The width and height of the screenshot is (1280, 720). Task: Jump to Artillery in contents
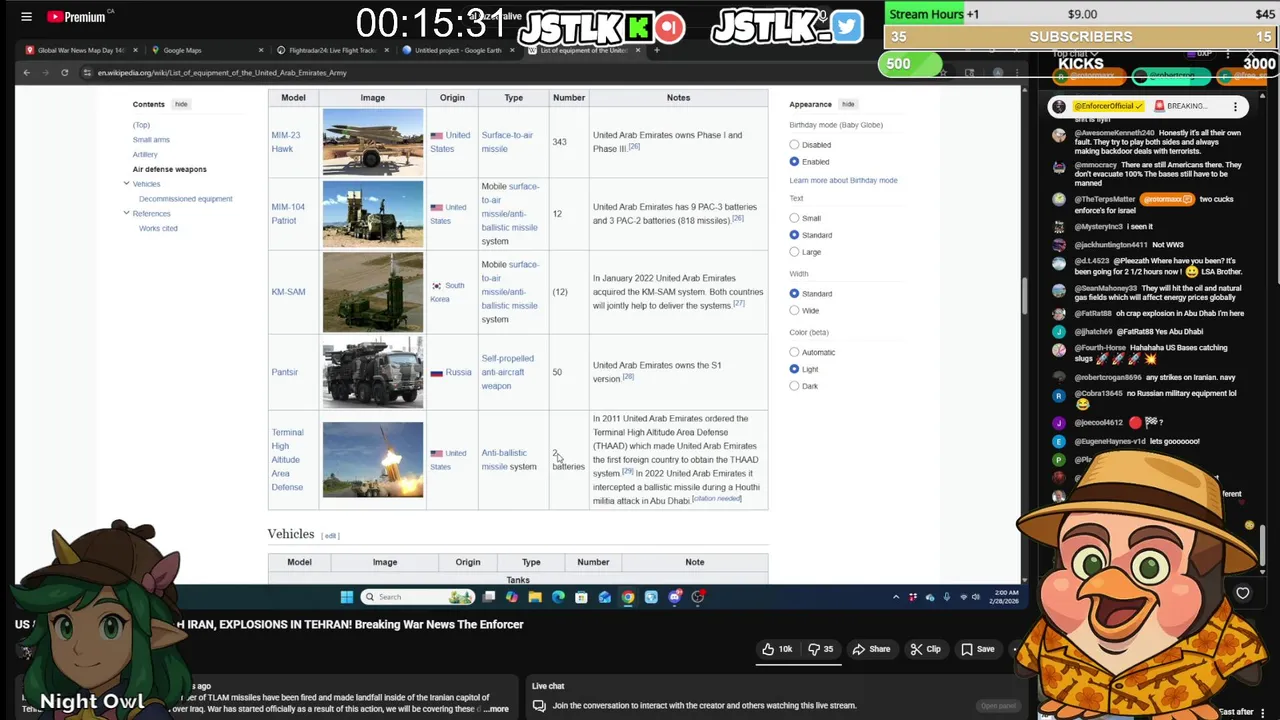[x=145, y=155]
